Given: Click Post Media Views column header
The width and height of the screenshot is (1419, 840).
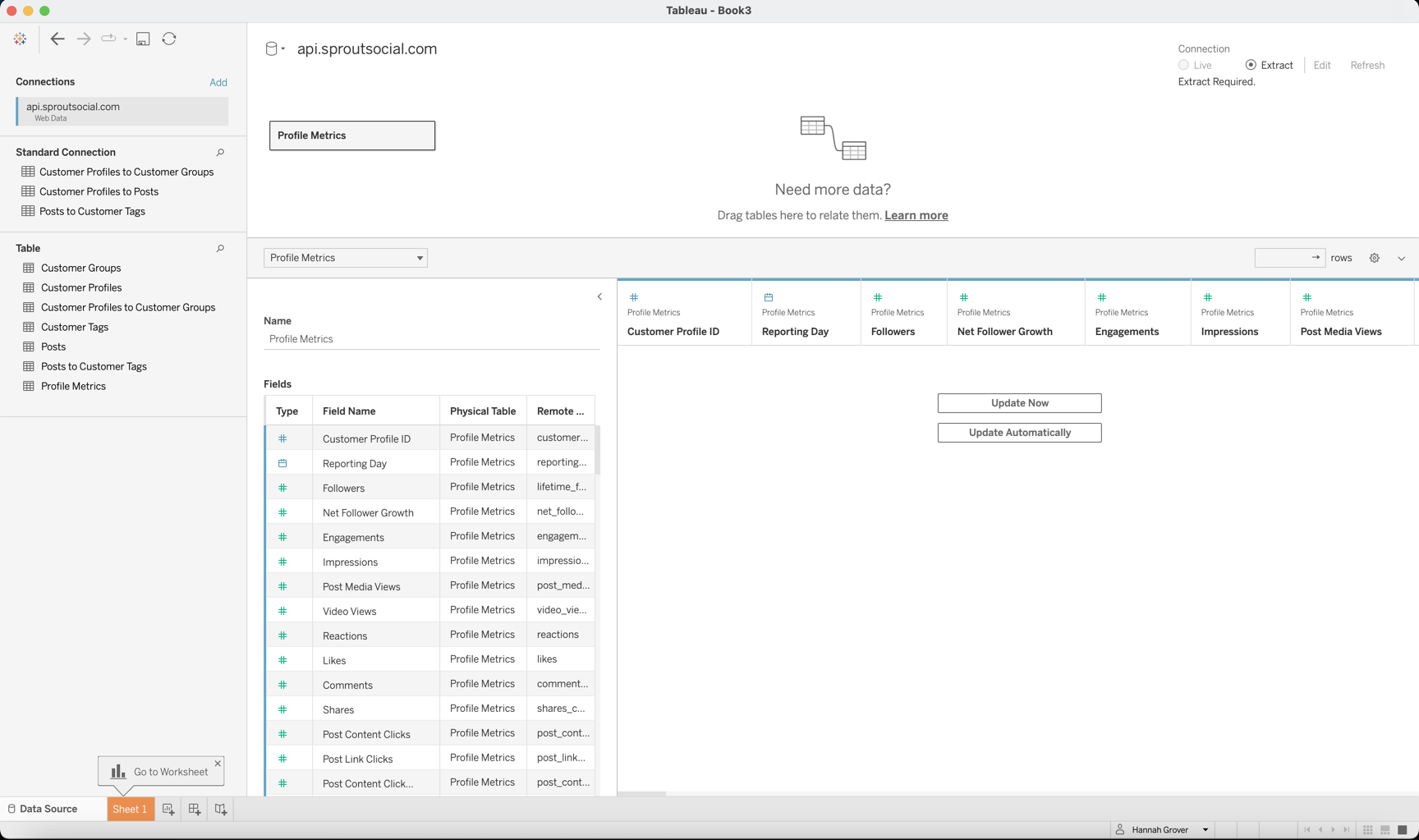Looking at the screenshot, I should [1352, 313].
